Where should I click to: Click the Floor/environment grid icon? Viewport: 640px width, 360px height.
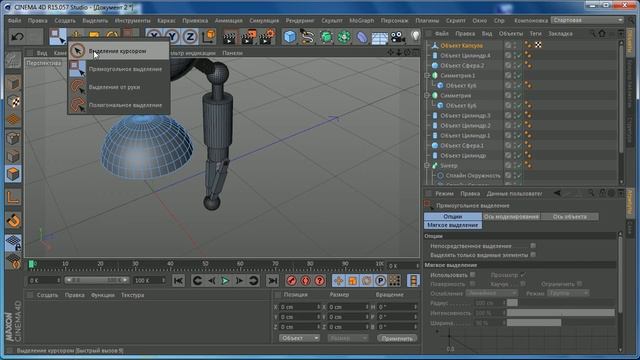coord(379,38)
